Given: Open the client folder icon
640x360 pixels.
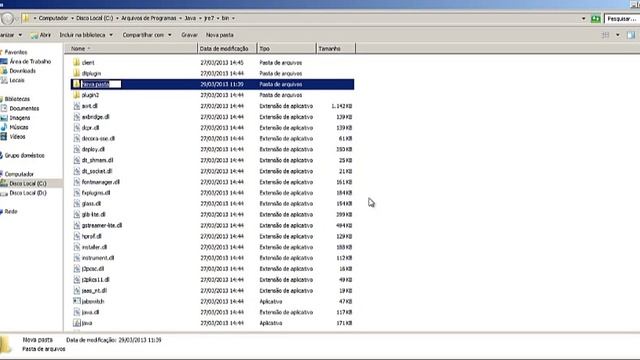Looking at the screenshot, I should click(x=76, y=62).
